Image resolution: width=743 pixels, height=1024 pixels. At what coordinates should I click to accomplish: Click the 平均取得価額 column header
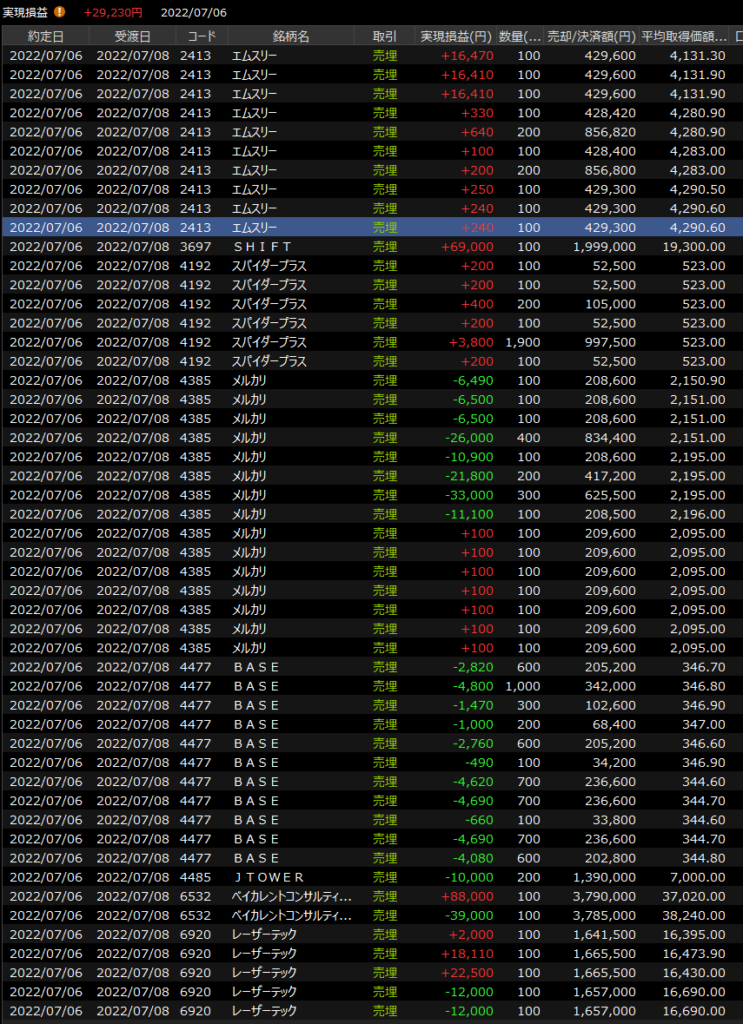684,36
